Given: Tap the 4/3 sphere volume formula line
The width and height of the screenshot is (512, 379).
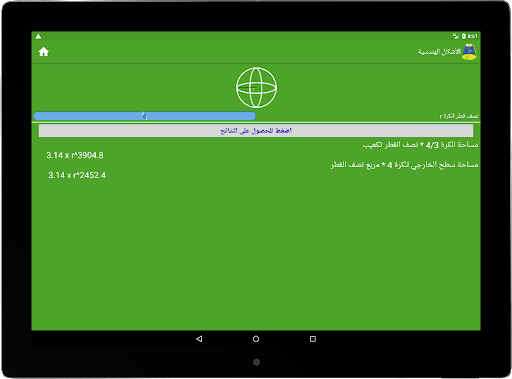Looking at the screenshot, I should point(421,145).
